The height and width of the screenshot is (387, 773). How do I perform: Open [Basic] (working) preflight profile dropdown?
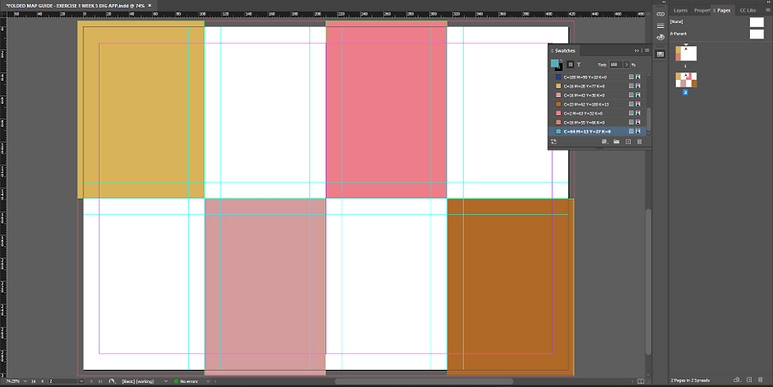tap(166, 381)
